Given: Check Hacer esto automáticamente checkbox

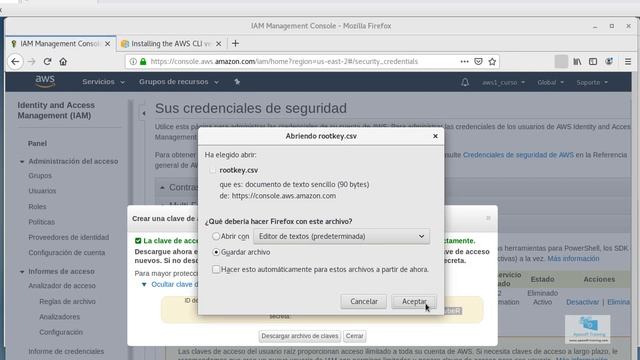Looking at the screenshot, I should 216,269.
